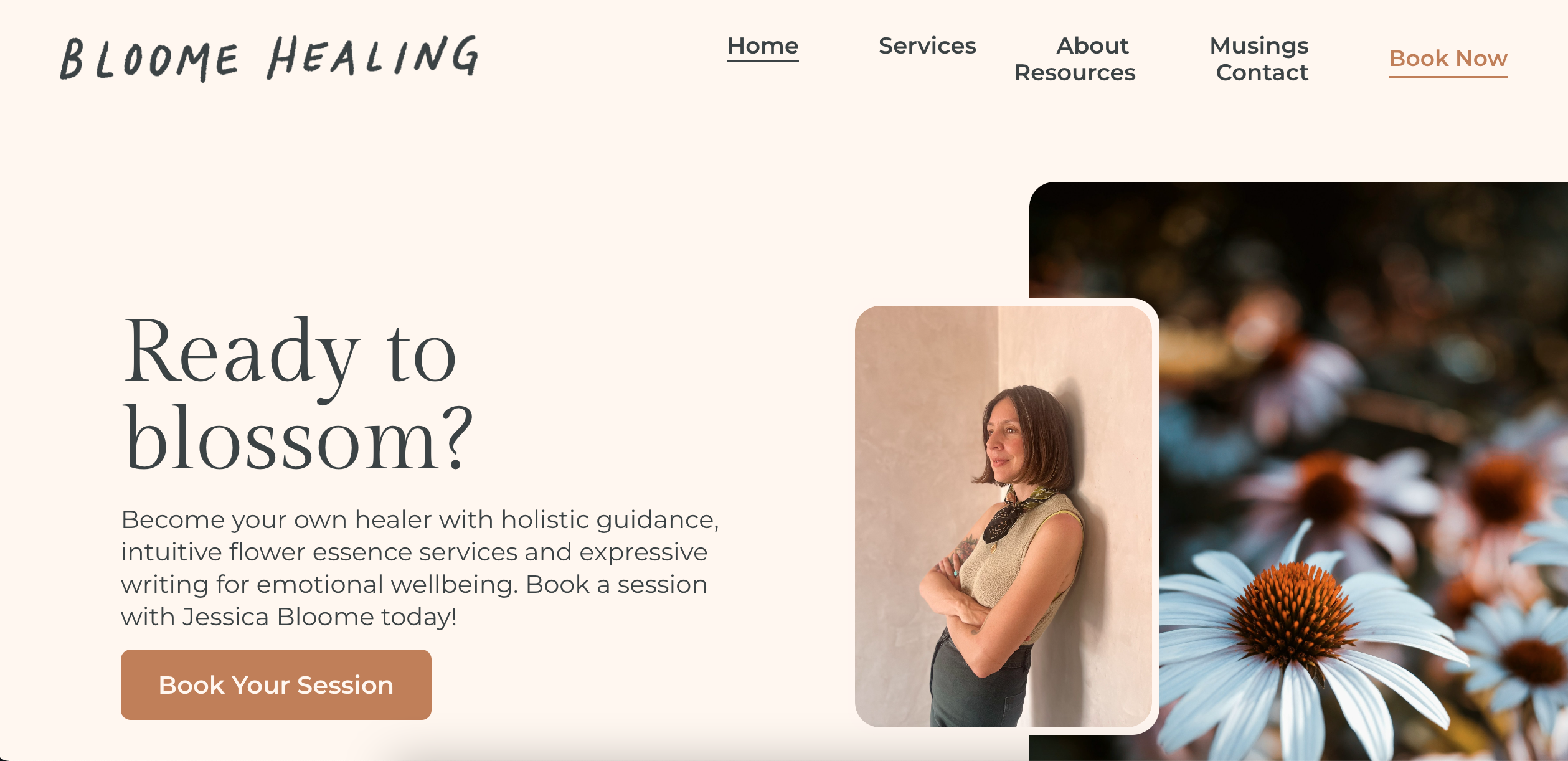Click the word 'blossom?' in the headline

click(299, 439)
